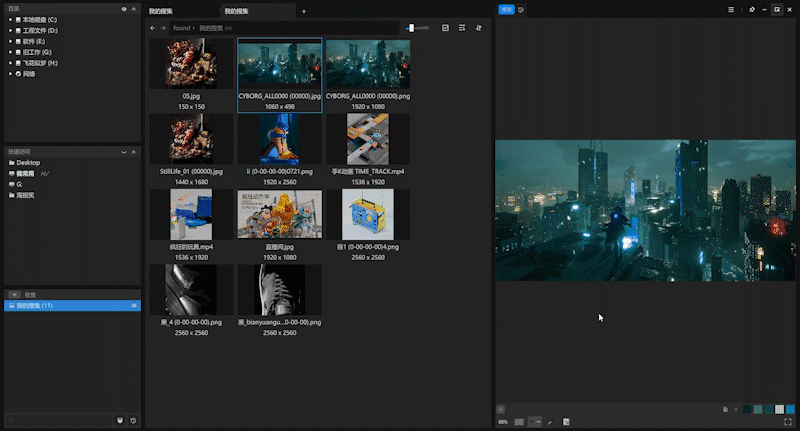Image resolution: width=800 pixels, height=431 pixels.
Task: Go back with the left arrow button
Action: coord(152,28)
